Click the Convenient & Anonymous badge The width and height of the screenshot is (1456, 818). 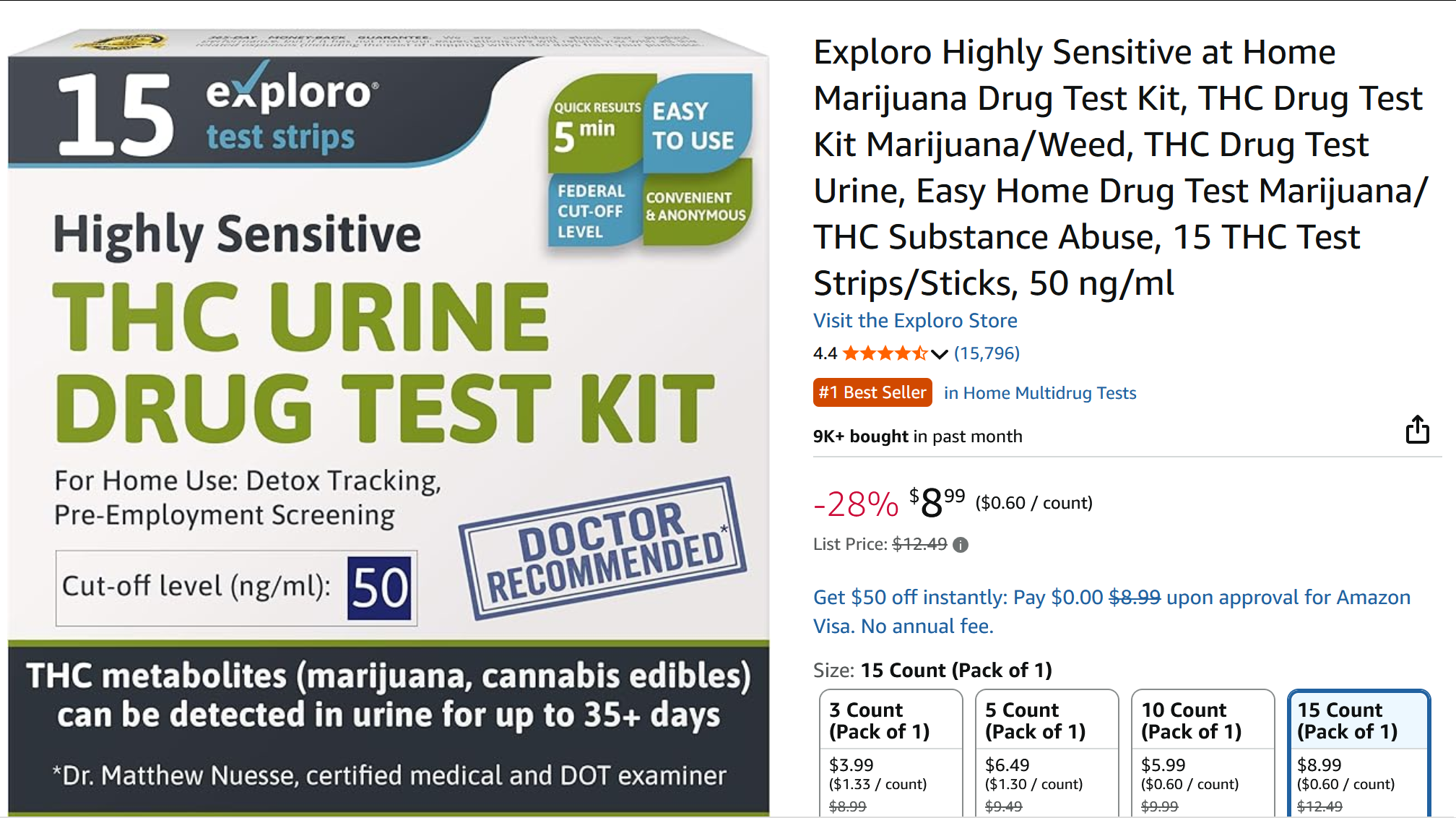[x=697, y=205]
